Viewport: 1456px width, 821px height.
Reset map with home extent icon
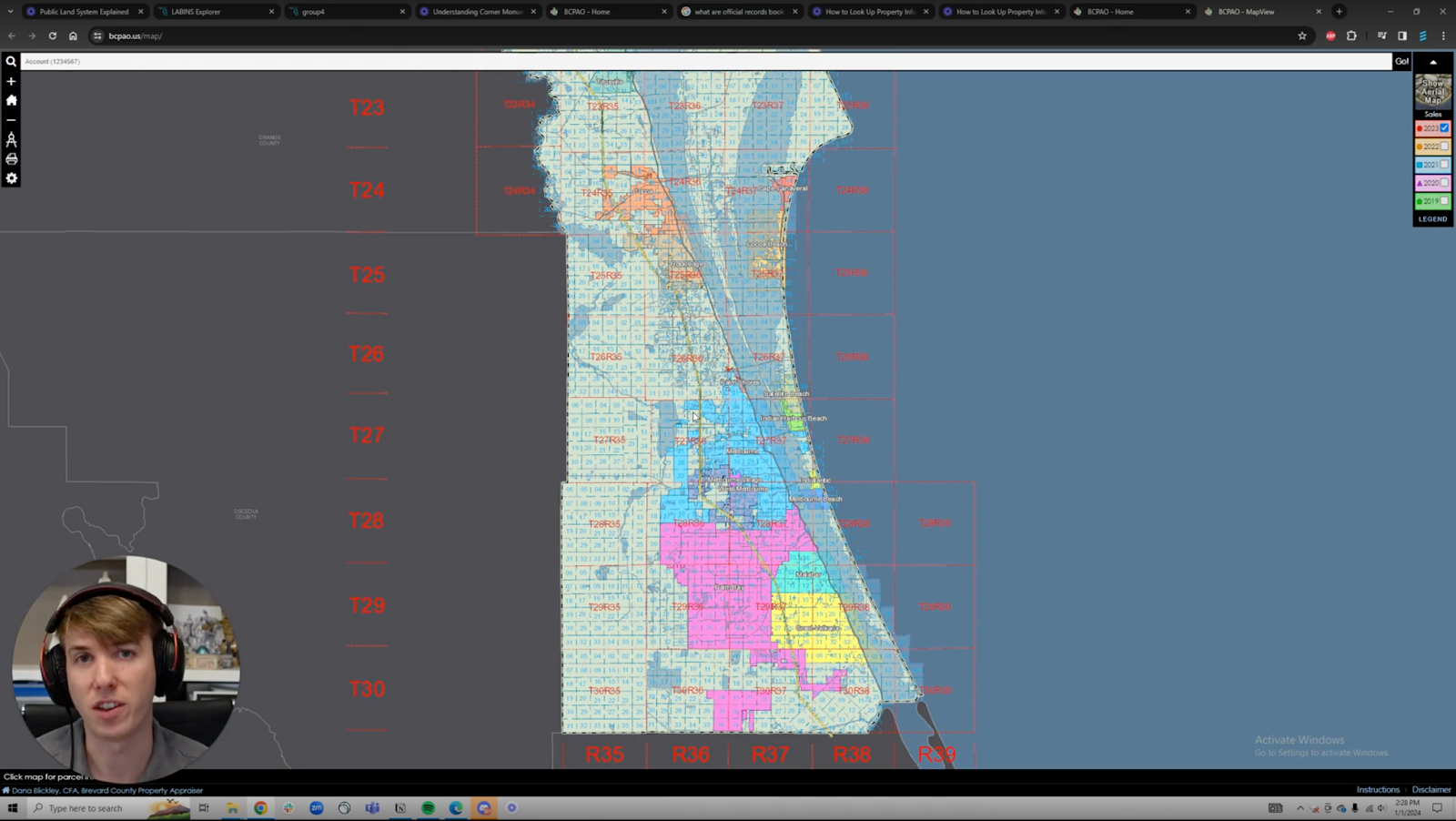11,100
